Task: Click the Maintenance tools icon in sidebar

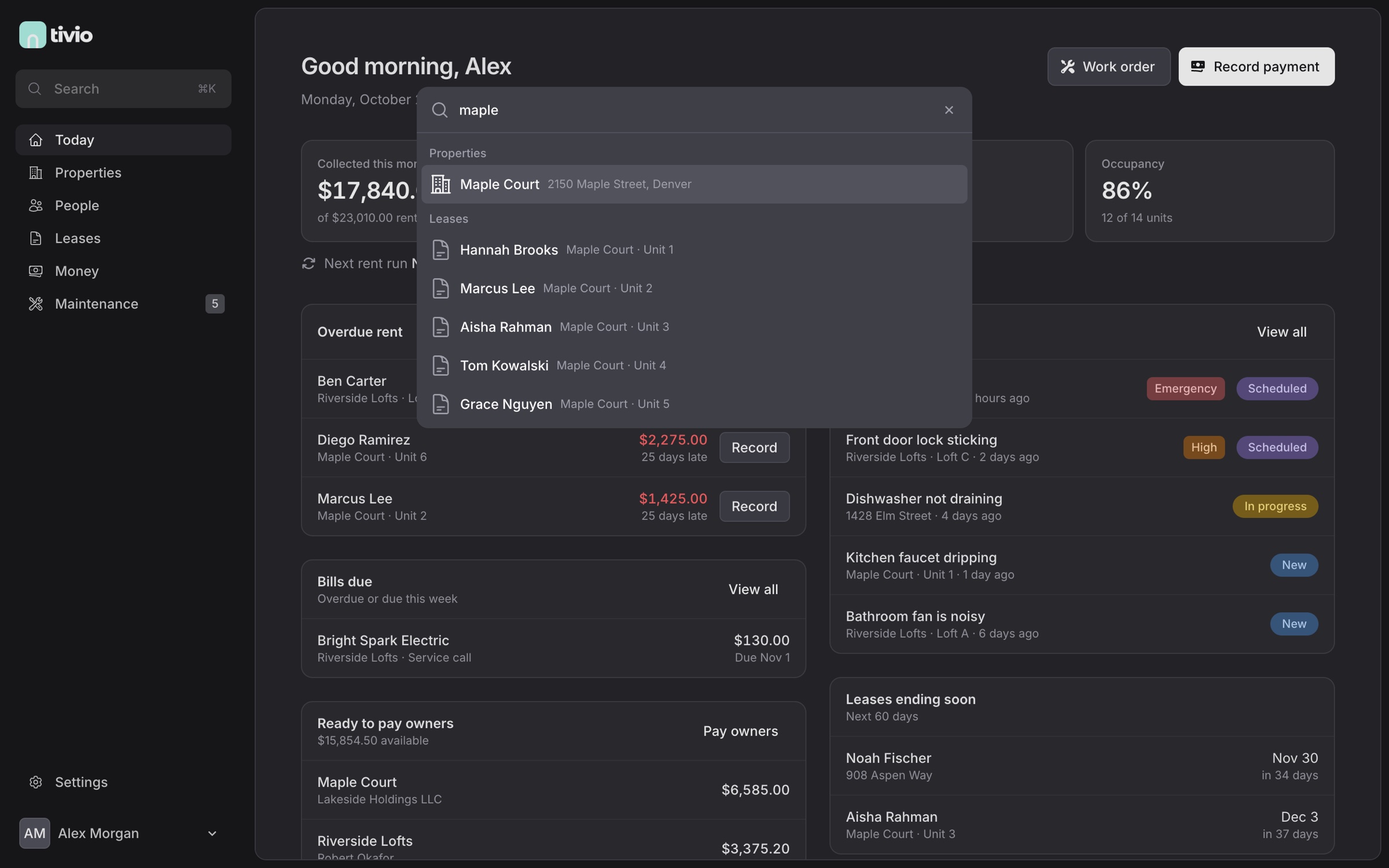Action: pyautogui.click(x=36, y=304)
